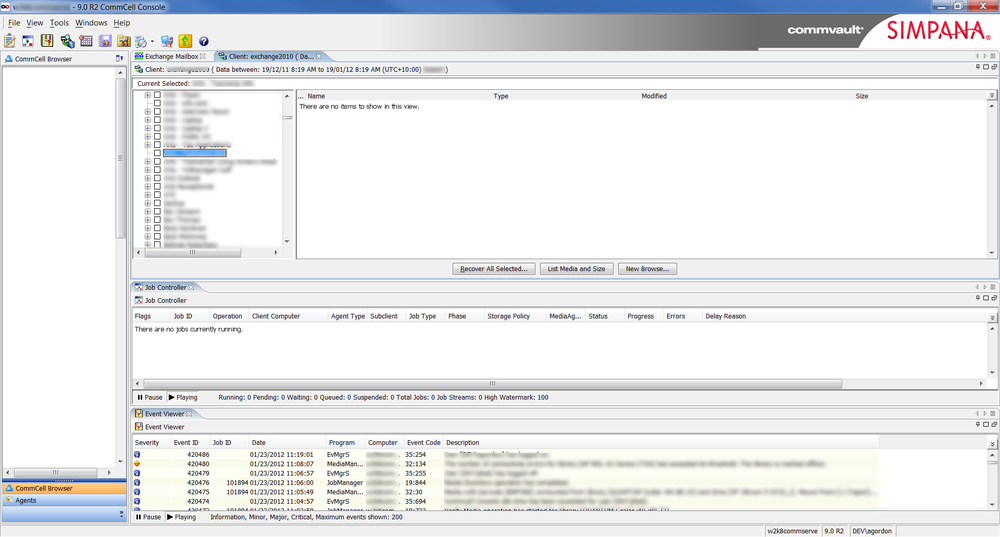Open the purple reports notebook toolbar icon
This screenshot has height=537, width=1000.
105,41
